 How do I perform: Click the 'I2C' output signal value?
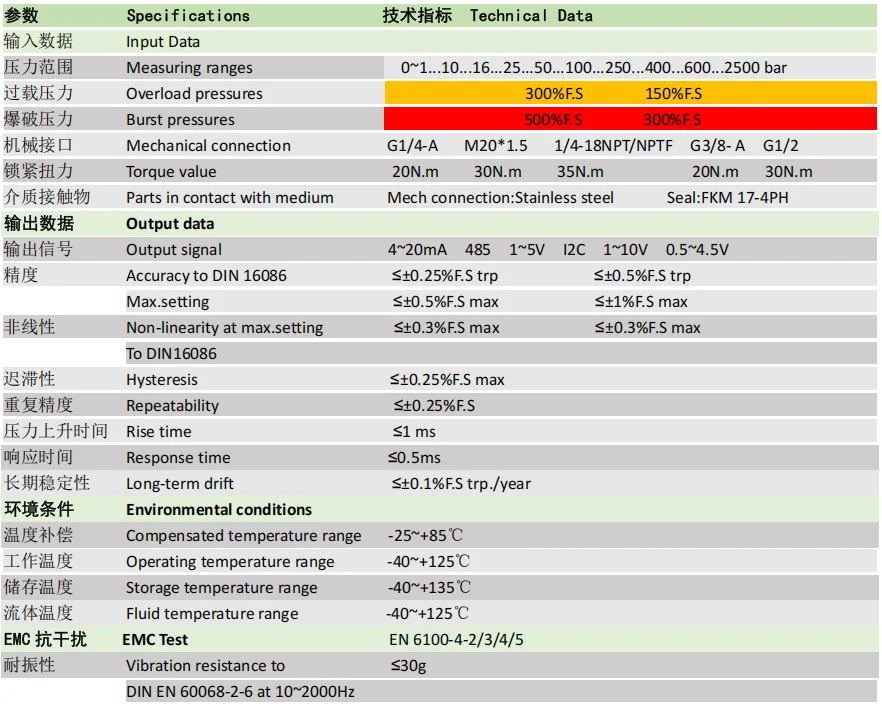(x=574, y=250)
